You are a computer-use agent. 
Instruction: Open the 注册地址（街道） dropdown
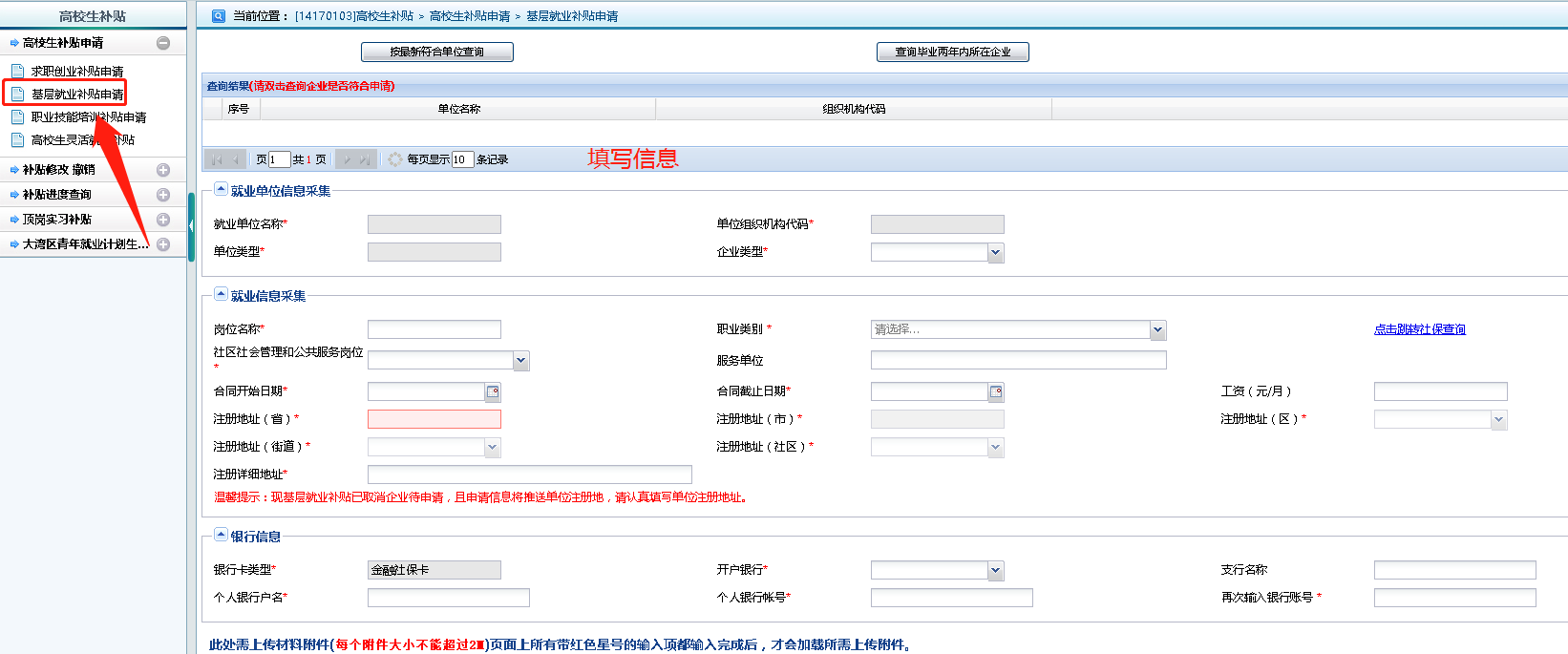click(x=493, y=448)
